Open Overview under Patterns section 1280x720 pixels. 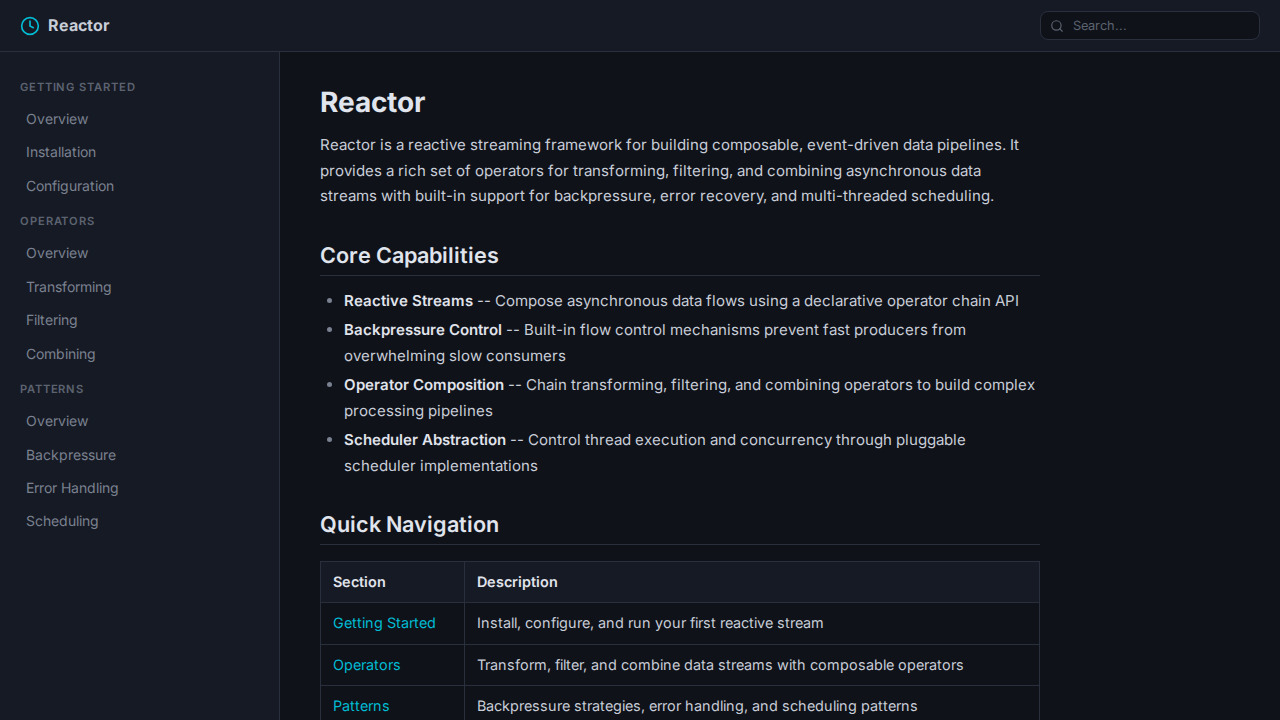57,421
